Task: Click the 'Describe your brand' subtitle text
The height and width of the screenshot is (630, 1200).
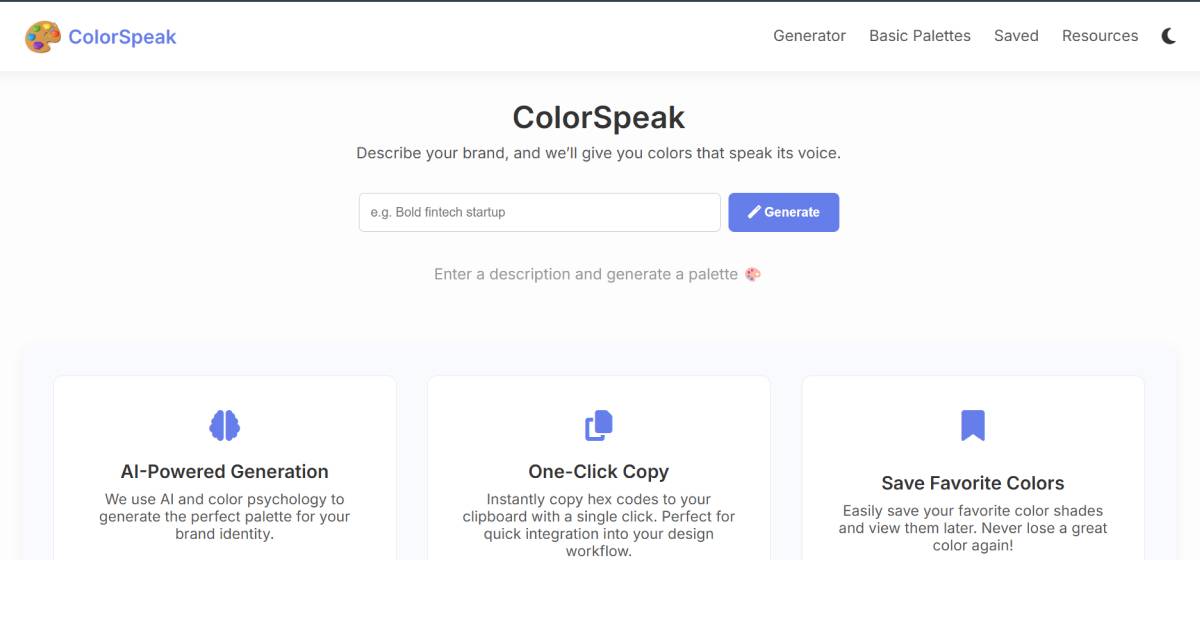Action: coord(598,154)
